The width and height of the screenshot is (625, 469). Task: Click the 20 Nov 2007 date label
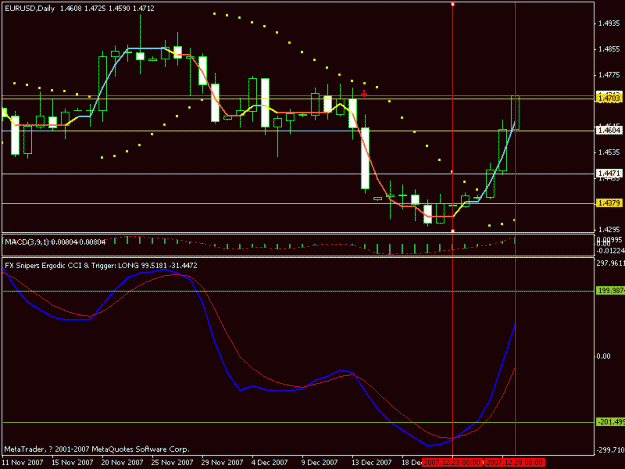[122, 463]
